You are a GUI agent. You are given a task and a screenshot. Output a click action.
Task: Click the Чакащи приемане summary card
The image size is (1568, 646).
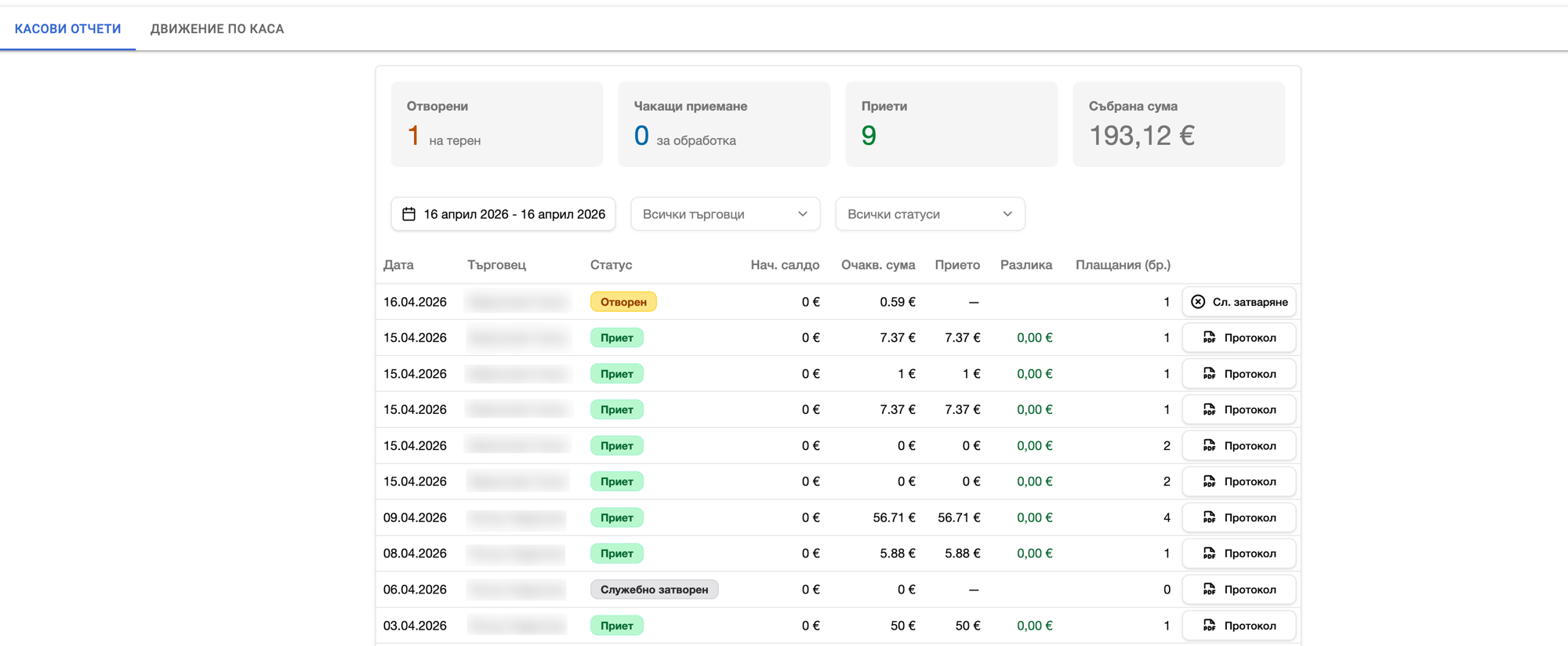[724, 124]
